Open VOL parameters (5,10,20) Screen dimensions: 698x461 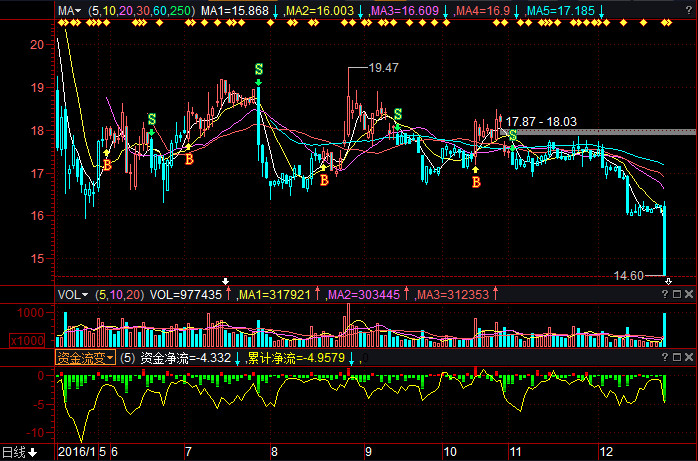[115, 295]
